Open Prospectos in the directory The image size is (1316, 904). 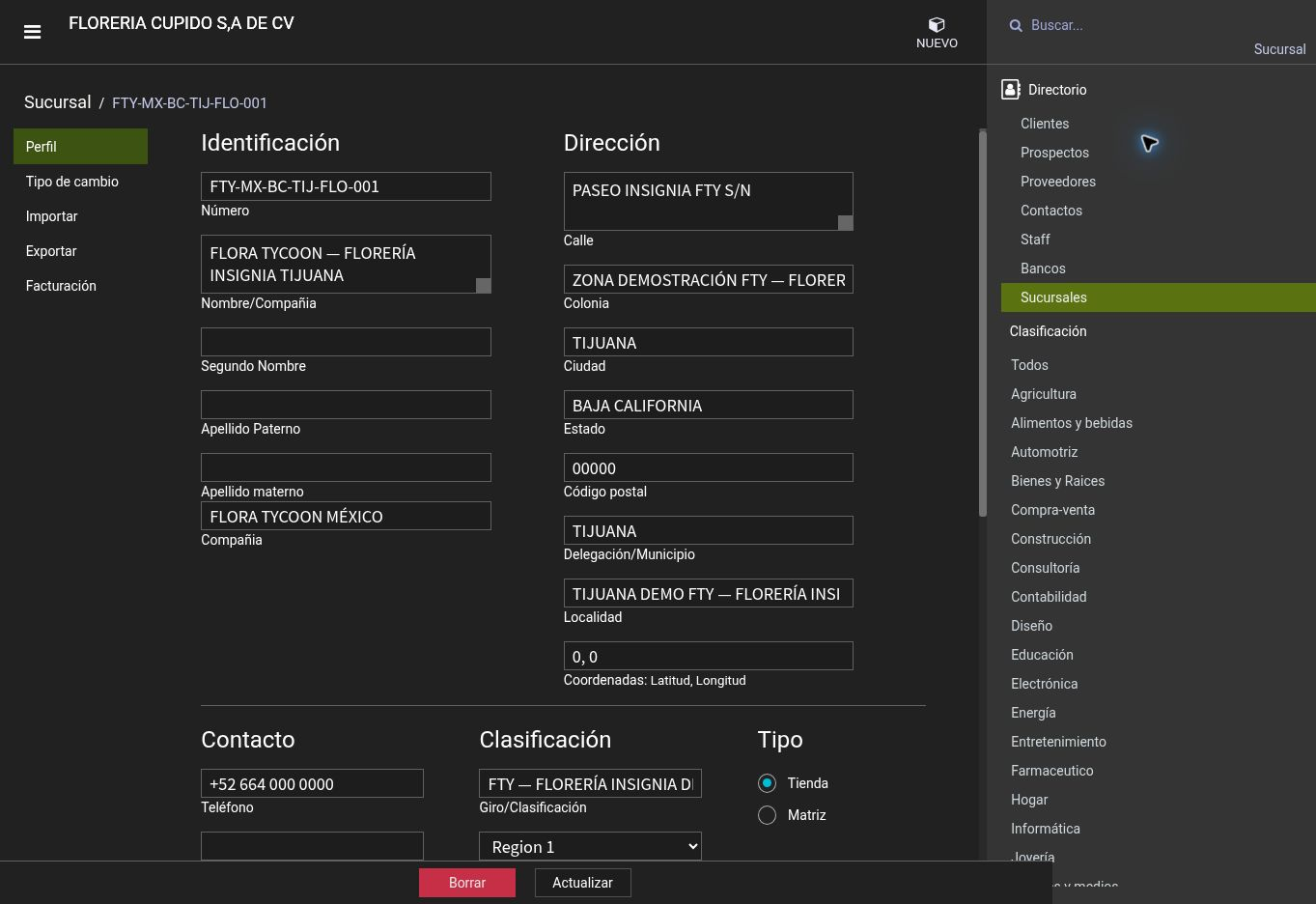1054,153
